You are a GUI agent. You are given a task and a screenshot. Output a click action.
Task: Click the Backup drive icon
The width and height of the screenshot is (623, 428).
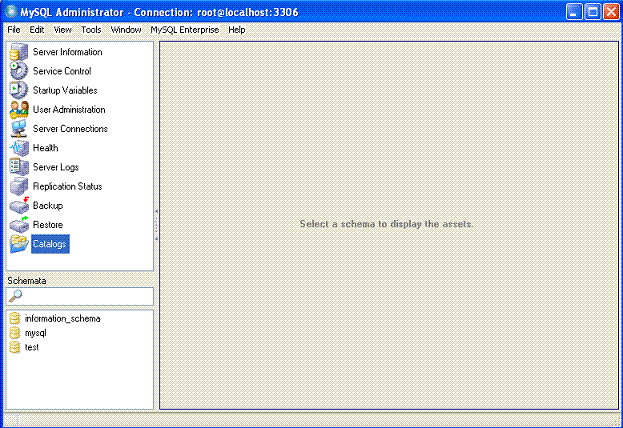(x=19, y=205)
